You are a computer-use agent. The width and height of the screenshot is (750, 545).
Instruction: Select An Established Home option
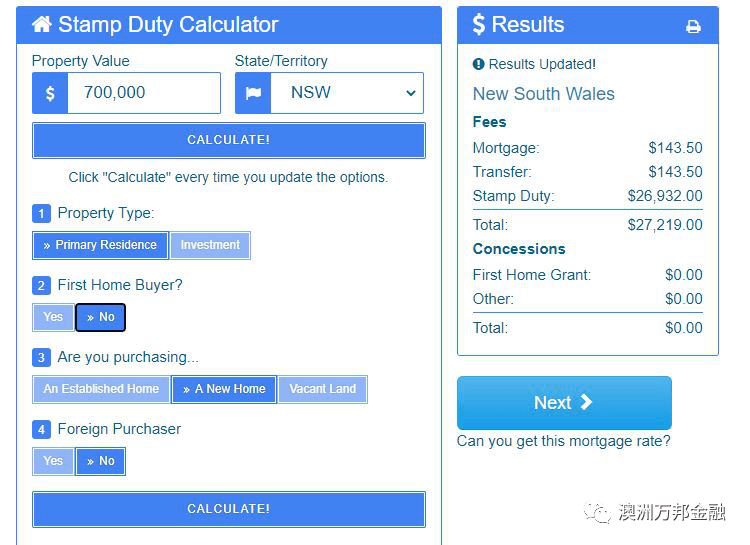(101, 389)
